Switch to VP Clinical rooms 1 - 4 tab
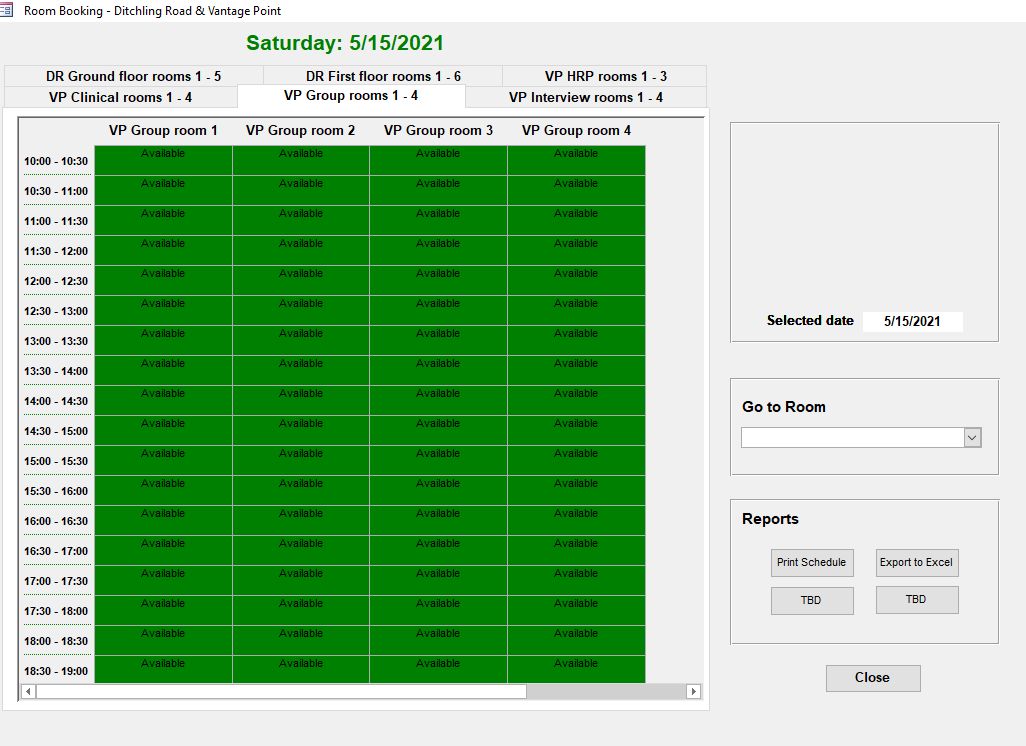 click(x=120, y=97)
